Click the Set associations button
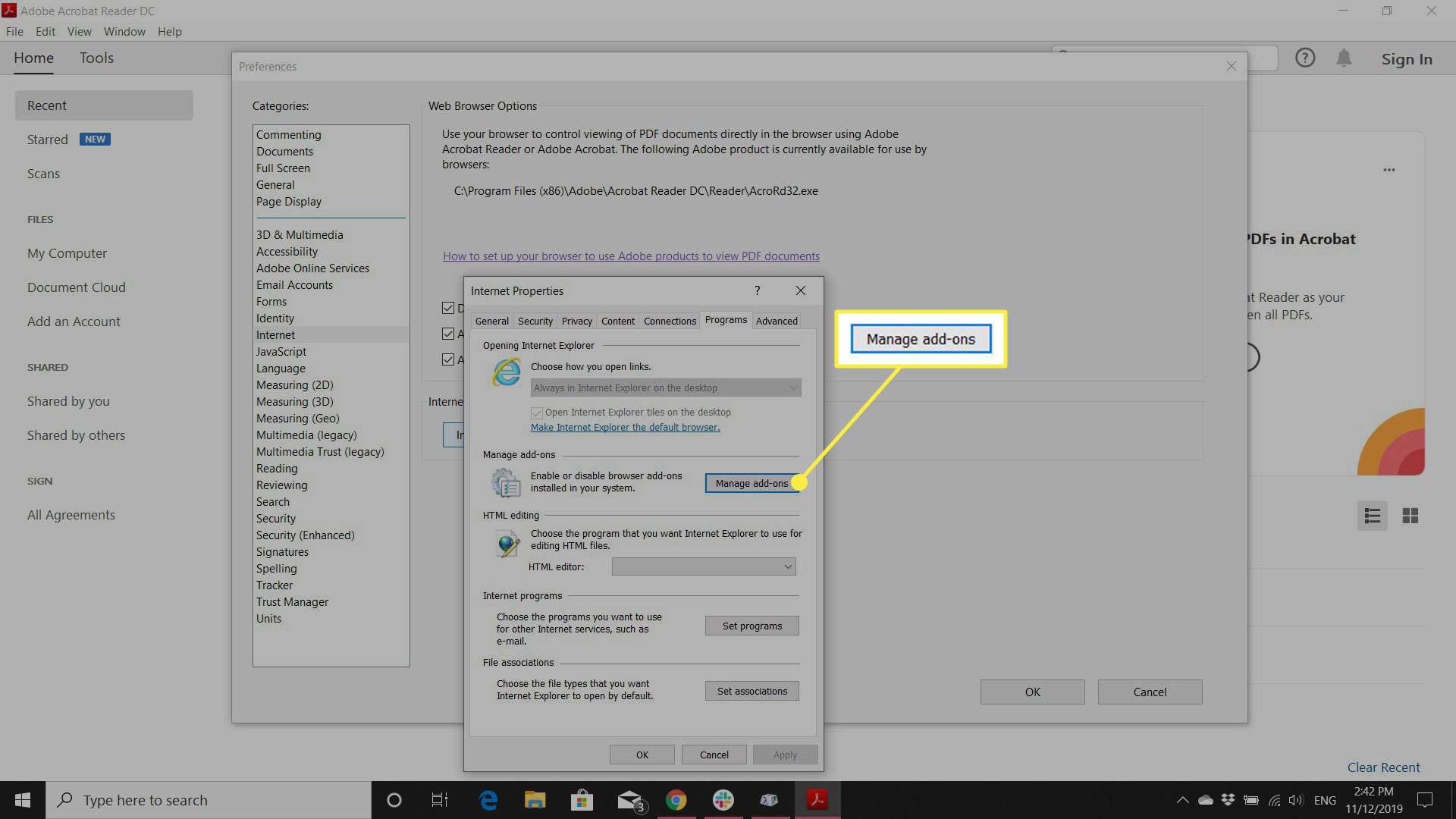1456x819 pixels. [x=752, y=690]
